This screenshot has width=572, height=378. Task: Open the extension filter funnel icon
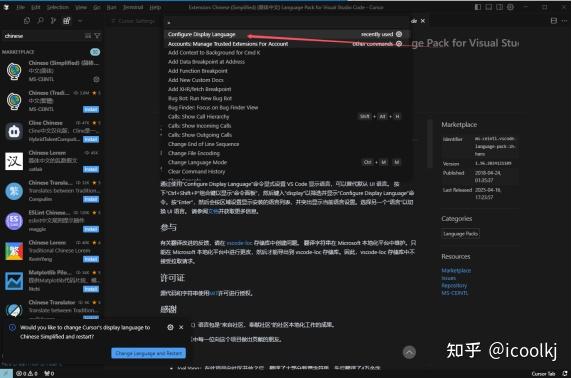click(97, 36)
